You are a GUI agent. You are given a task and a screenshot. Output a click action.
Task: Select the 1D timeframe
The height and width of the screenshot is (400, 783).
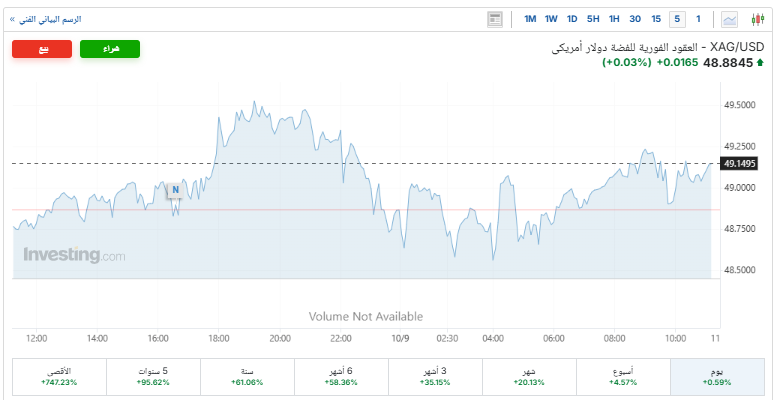pos(572,19)
